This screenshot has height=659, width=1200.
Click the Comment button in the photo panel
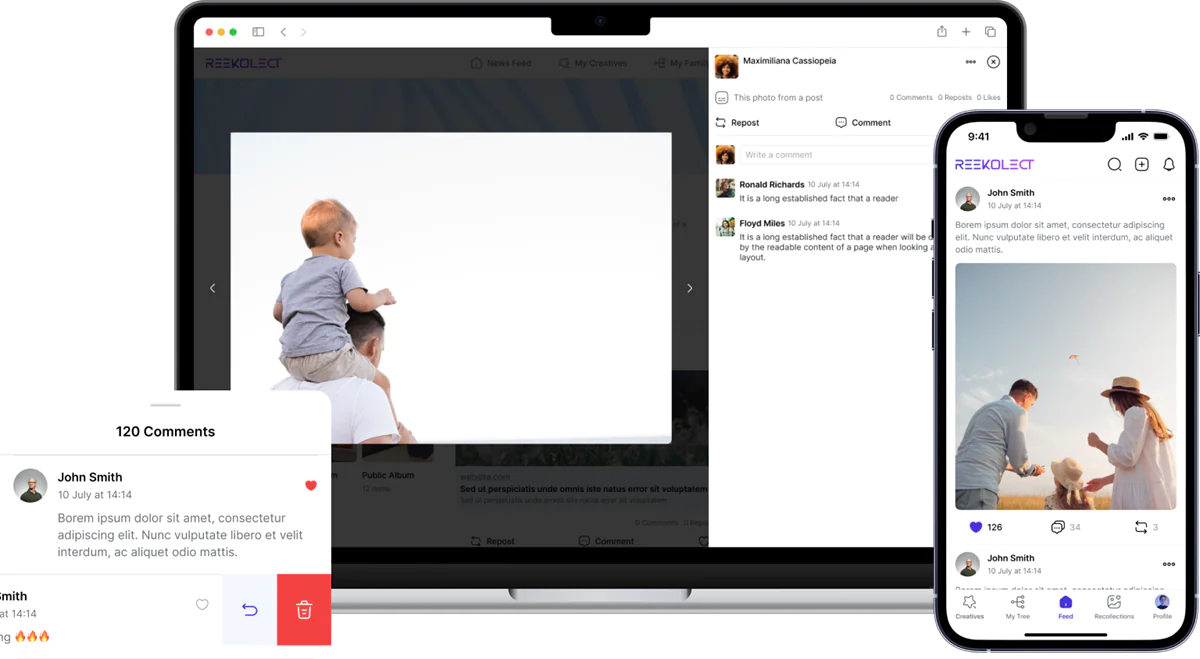click(x=862, y=123)
